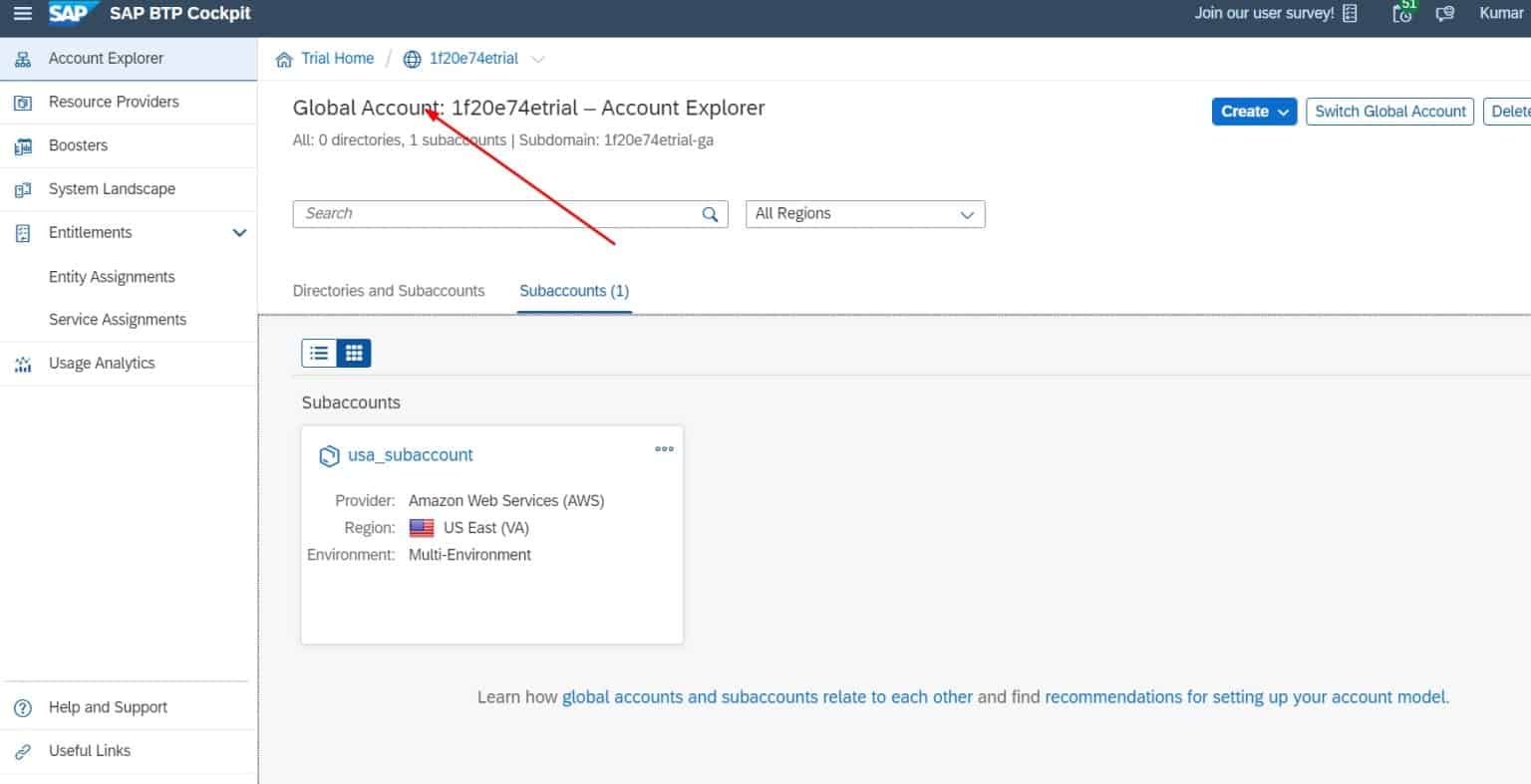1531x784 pixels.
Task: Expand the Entitlements section
Action: click(239, 232)
